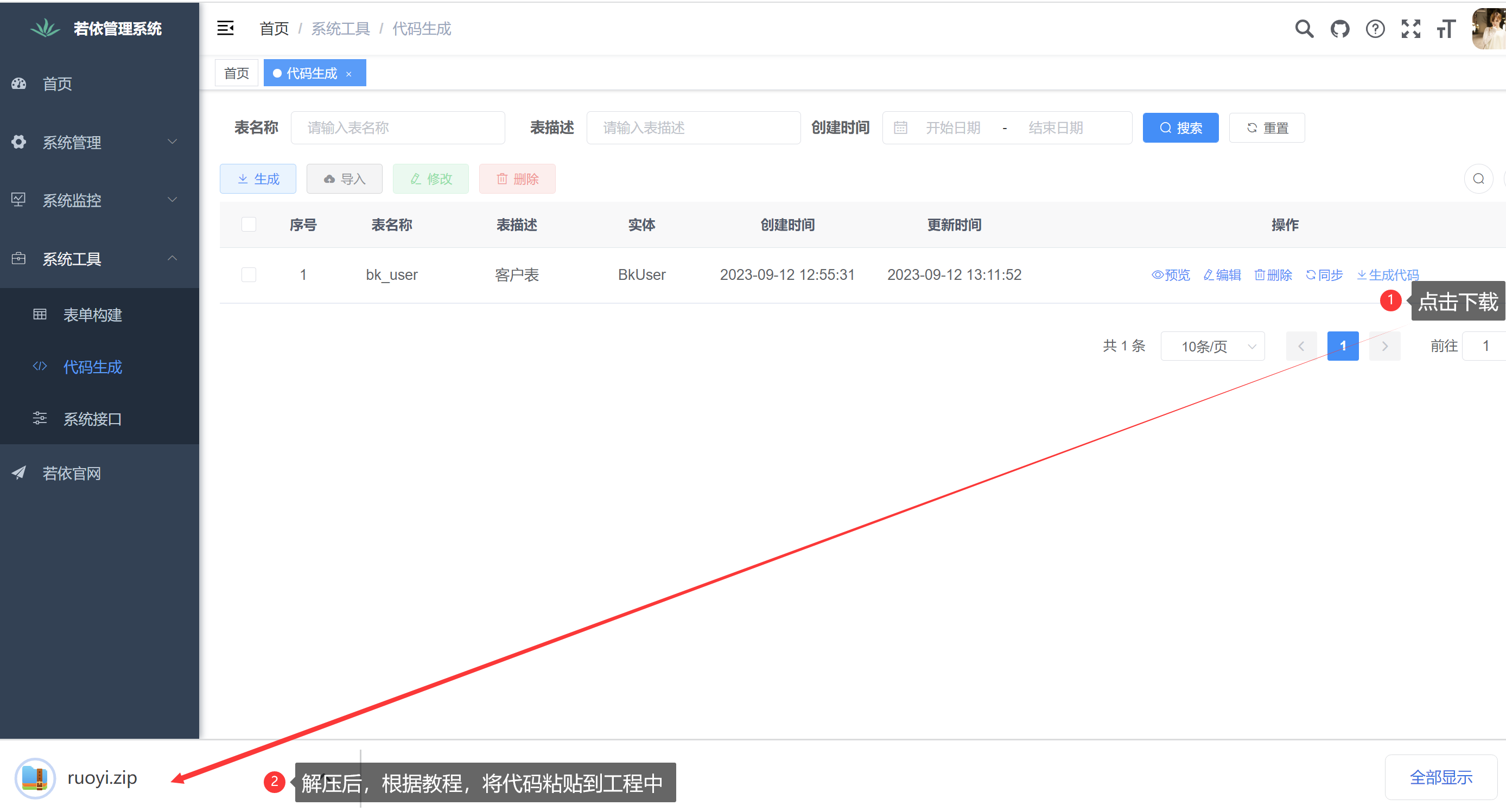Switch to the 首页 tab
The width and height of the screenshot is (1506, 812).
coord(236,73)
